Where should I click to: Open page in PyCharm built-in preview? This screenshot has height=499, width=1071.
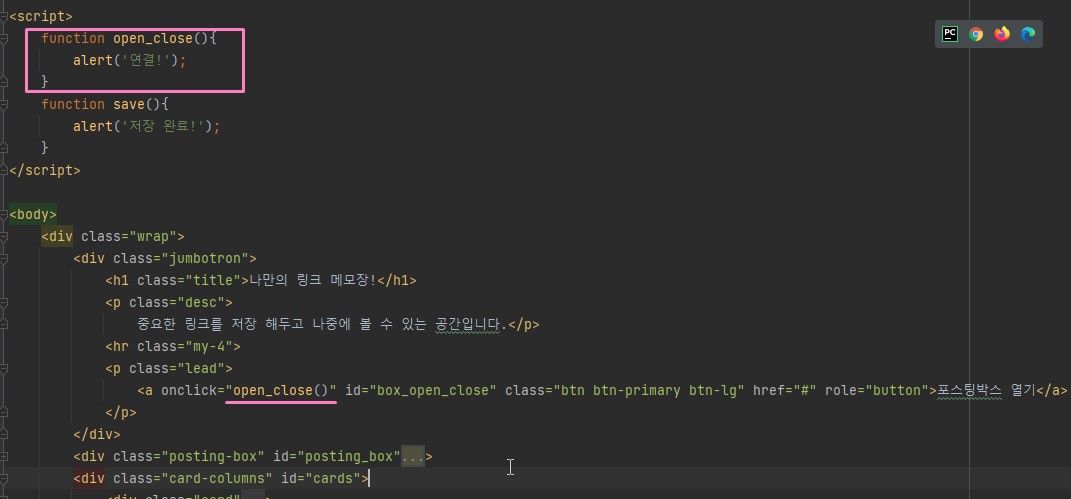coord(949,34)
